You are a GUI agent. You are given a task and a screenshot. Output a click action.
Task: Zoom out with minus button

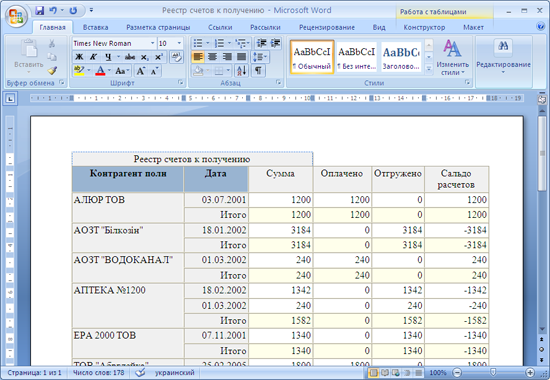click(x=457, y=372)
